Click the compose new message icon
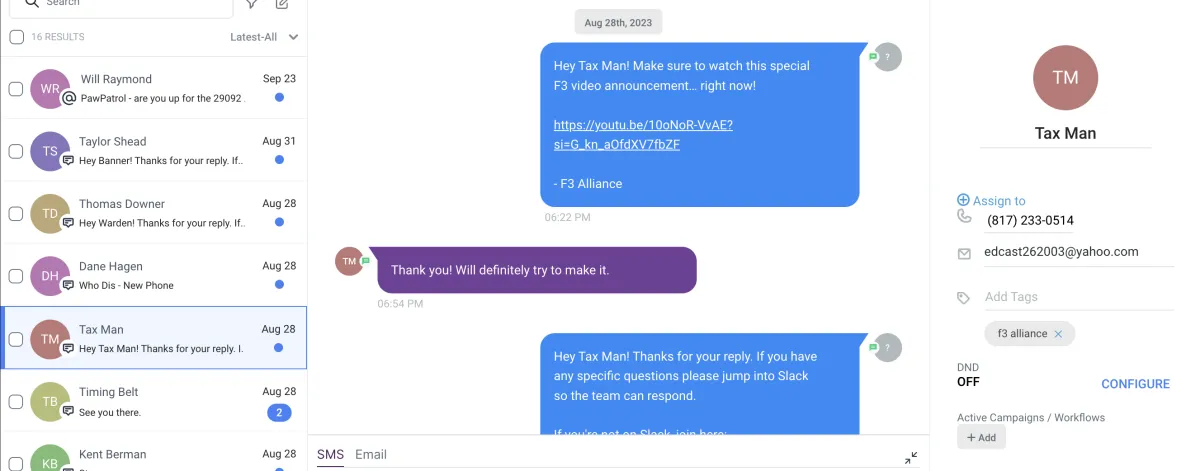 pos(283,4)
